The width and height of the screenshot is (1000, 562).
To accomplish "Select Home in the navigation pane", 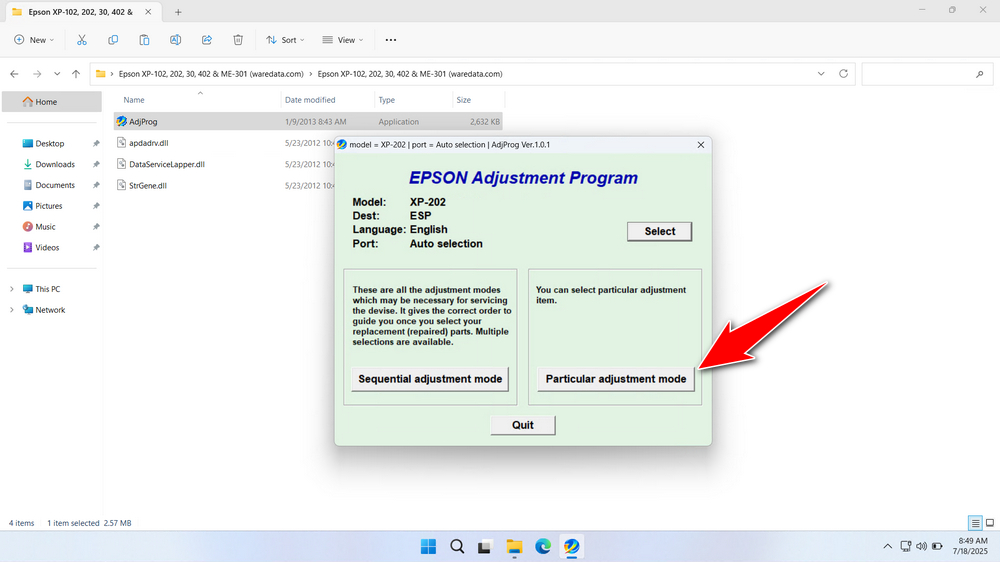I will [x=52, y=101].
